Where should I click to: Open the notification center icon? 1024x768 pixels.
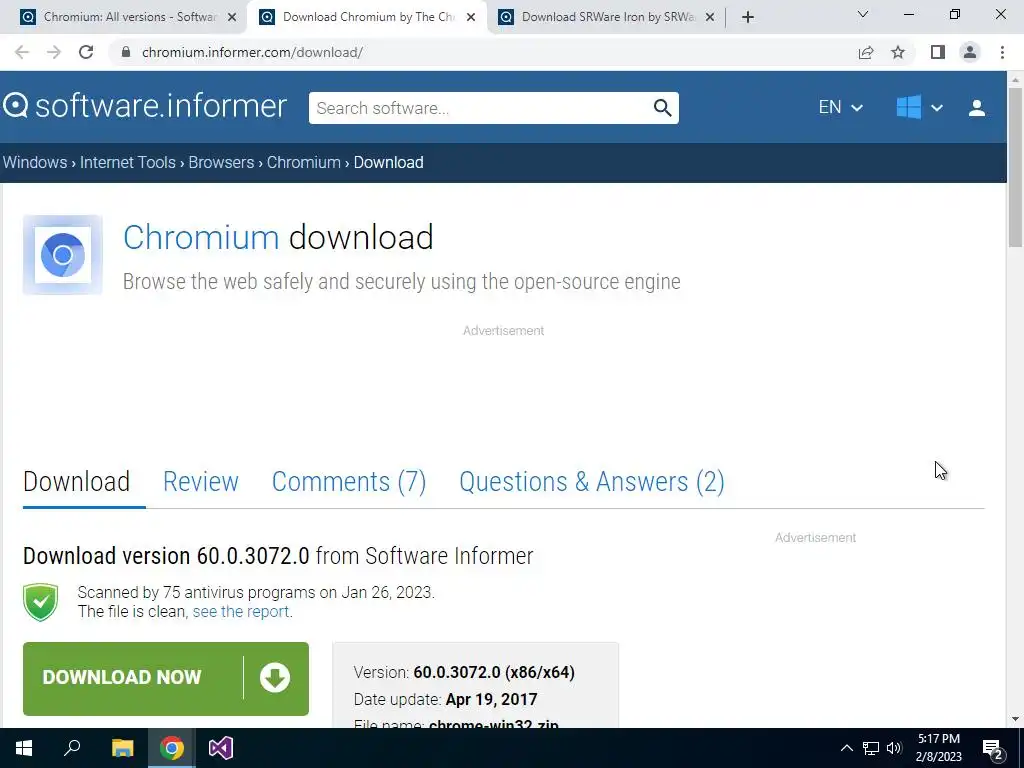click(x=993, y=749)
